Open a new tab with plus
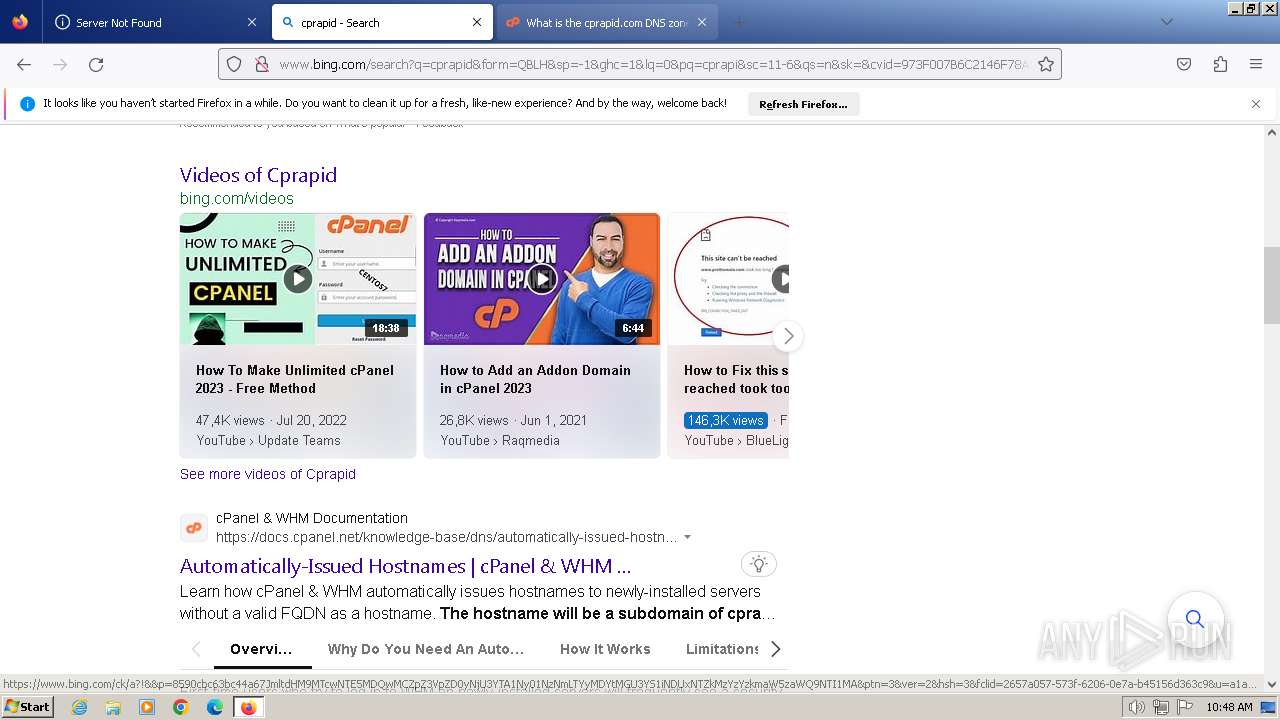This screenshot has width=1280, height=720. (x=740, y=22)
